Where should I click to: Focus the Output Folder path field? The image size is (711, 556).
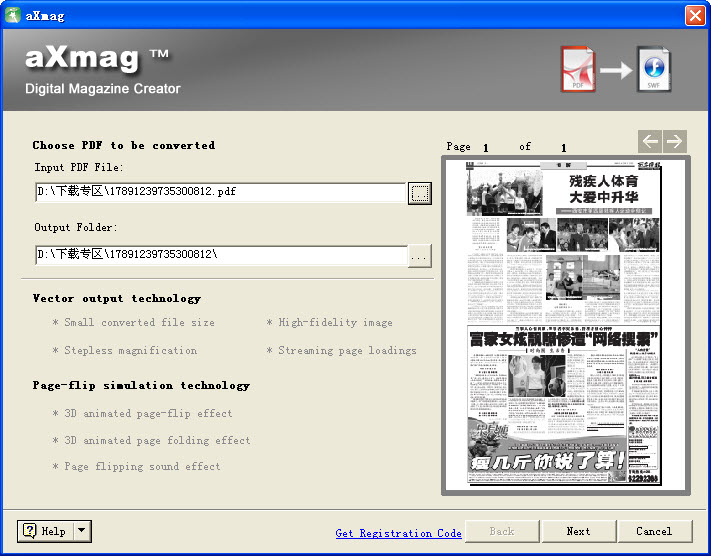[220, 255]
